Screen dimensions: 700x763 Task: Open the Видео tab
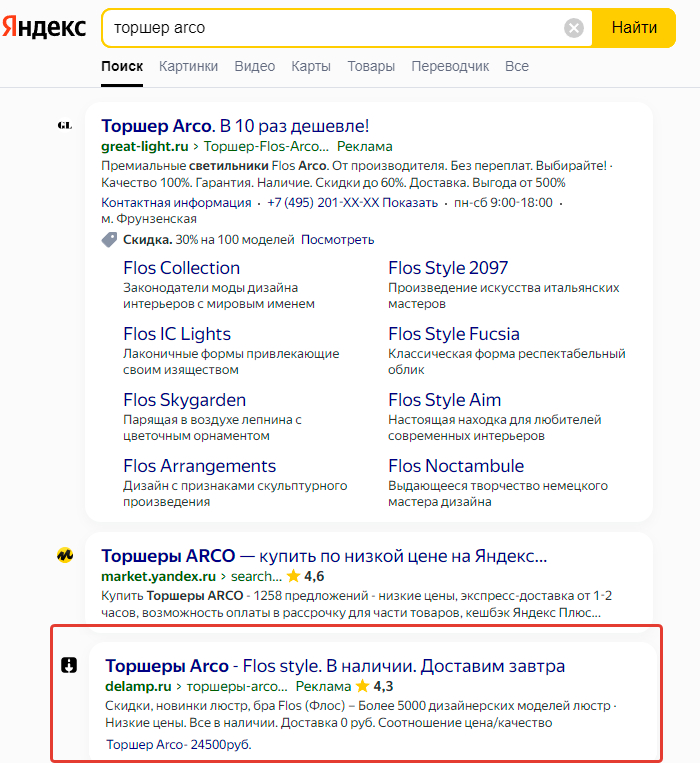coord(254,67)
